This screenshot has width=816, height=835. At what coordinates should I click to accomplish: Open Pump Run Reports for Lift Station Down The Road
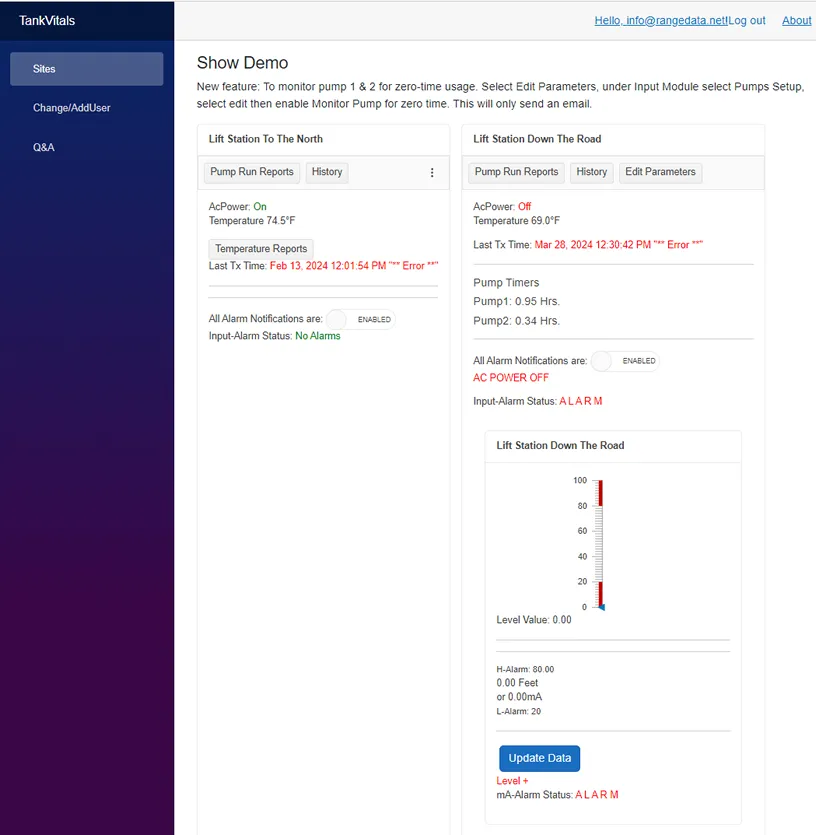[516, 172]
